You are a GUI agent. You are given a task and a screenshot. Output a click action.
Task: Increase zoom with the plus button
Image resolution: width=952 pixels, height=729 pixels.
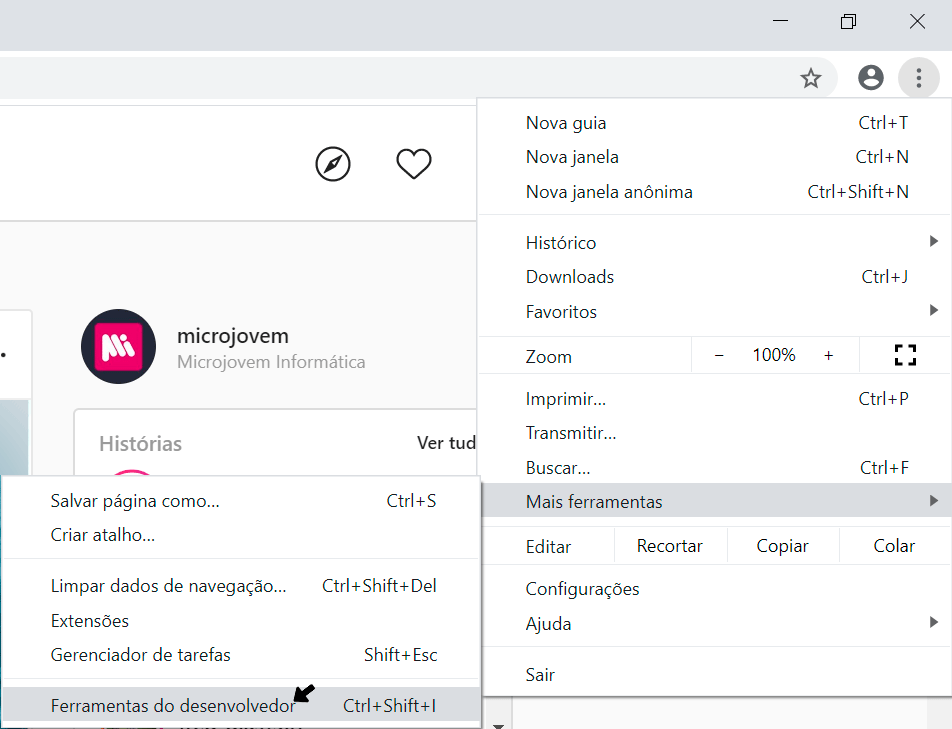click(828, 356)
